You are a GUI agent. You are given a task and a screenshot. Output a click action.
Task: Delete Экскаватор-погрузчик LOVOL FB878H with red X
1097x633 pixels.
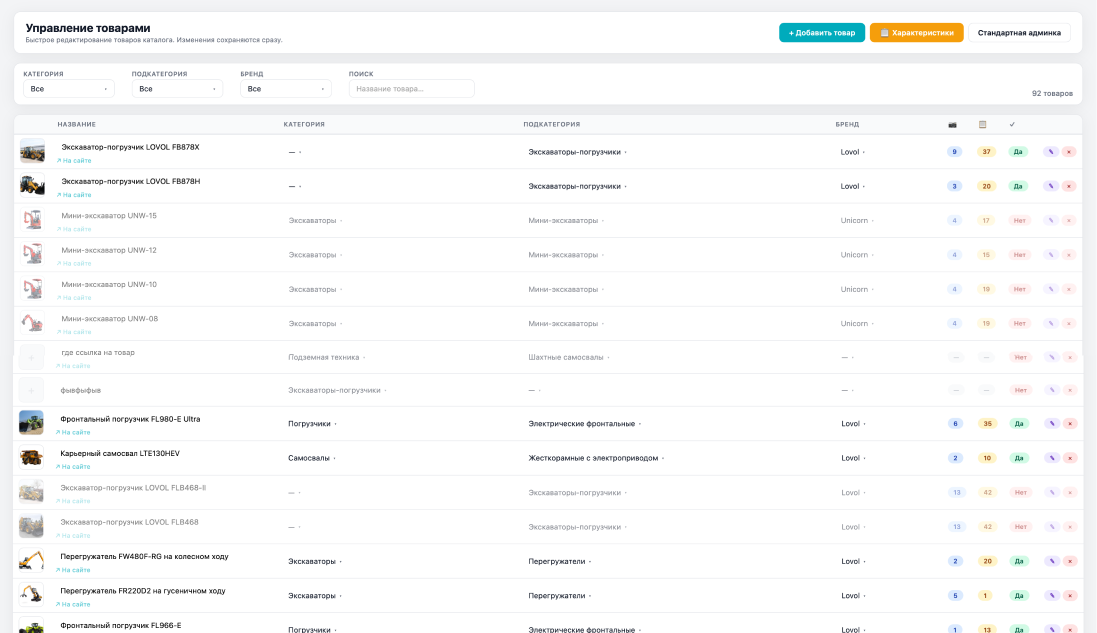click(1069, 186)
